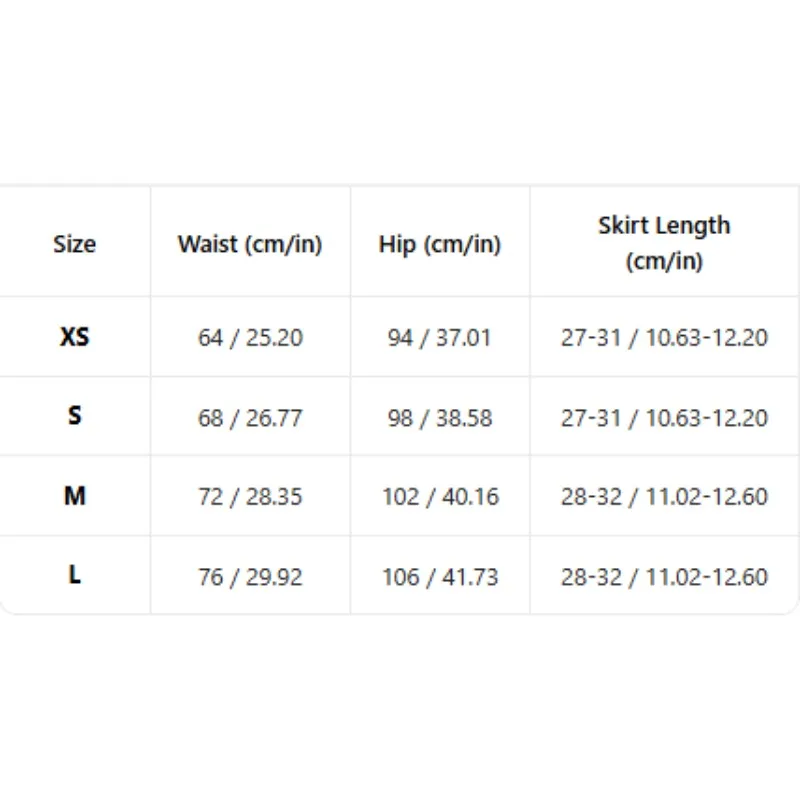Image resolution: width=800 pixels, height=800 pixels.
Task: Click the L hip value 106 / 41.73
Action: click(440, 577)
